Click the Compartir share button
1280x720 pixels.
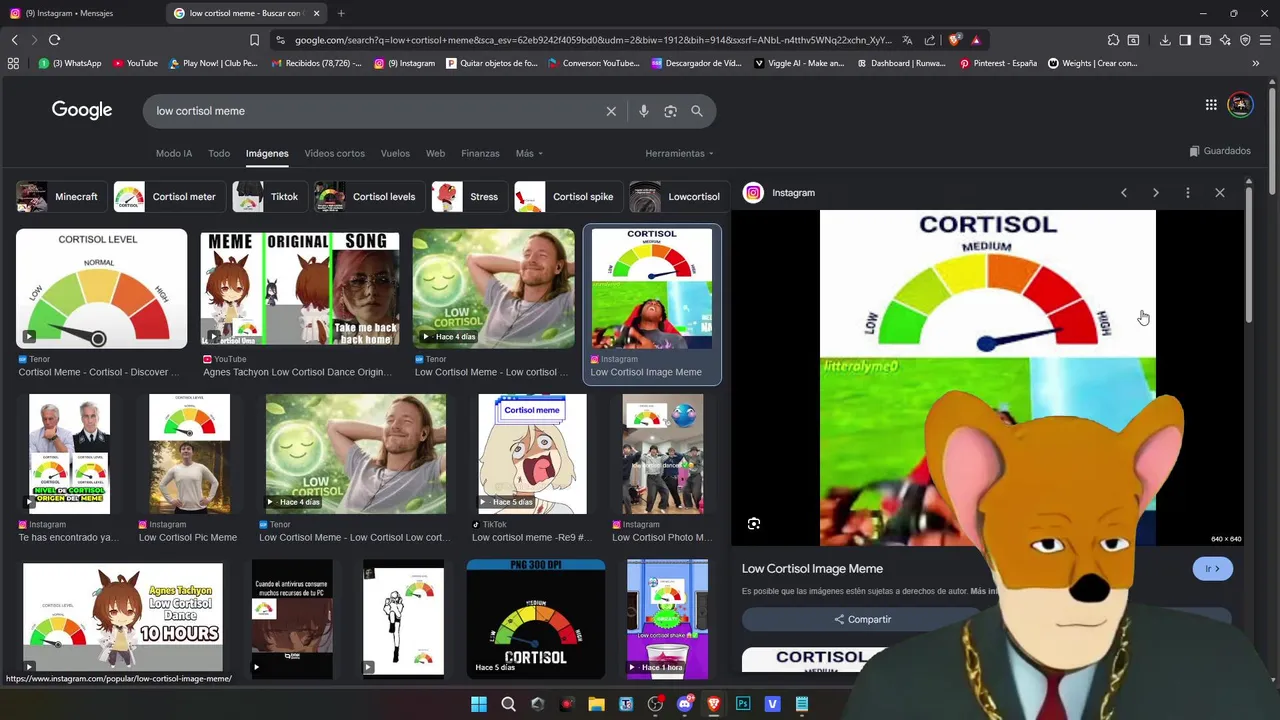pos(862,619)
